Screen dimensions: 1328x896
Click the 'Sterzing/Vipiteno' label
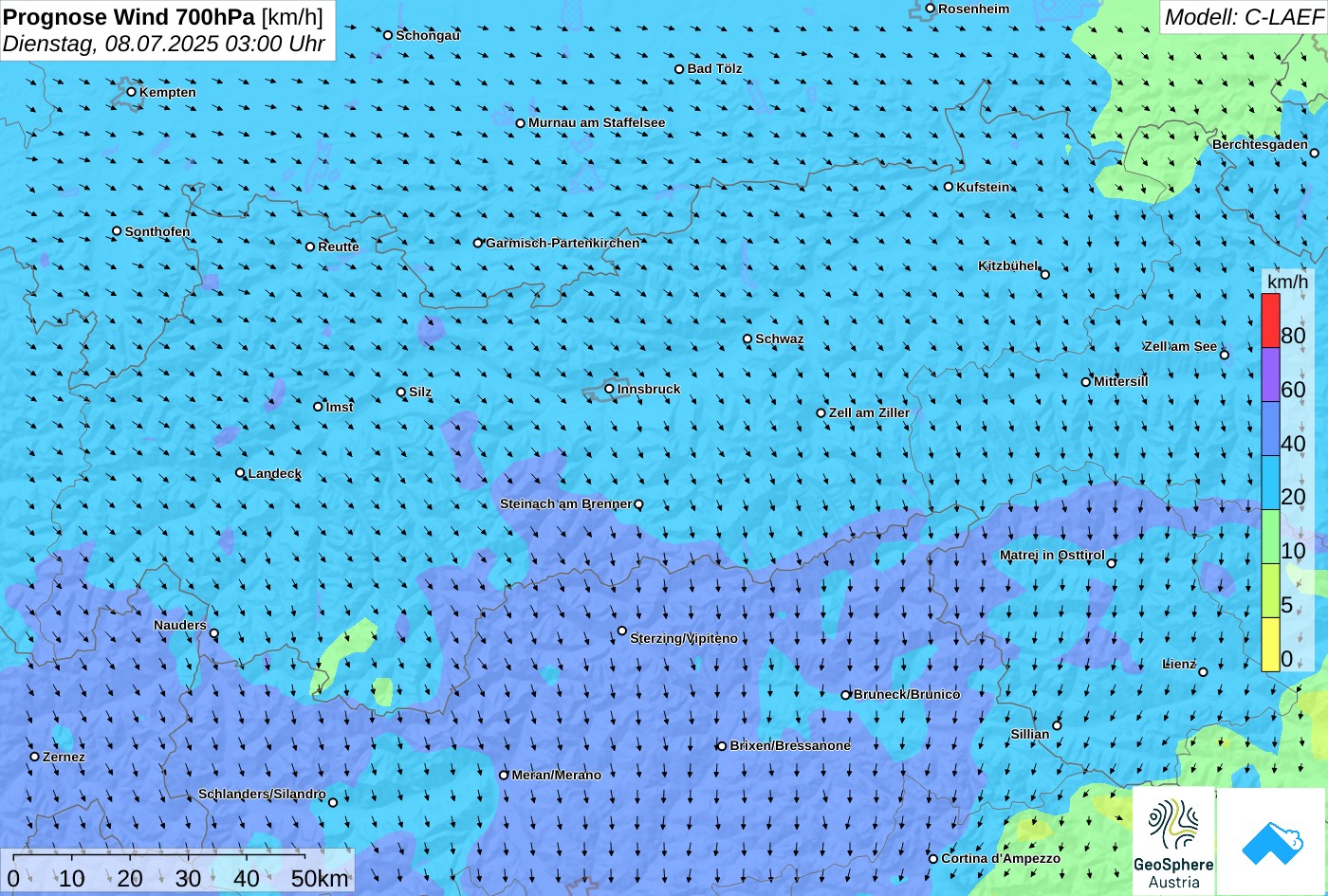click(x=684, y=638)
